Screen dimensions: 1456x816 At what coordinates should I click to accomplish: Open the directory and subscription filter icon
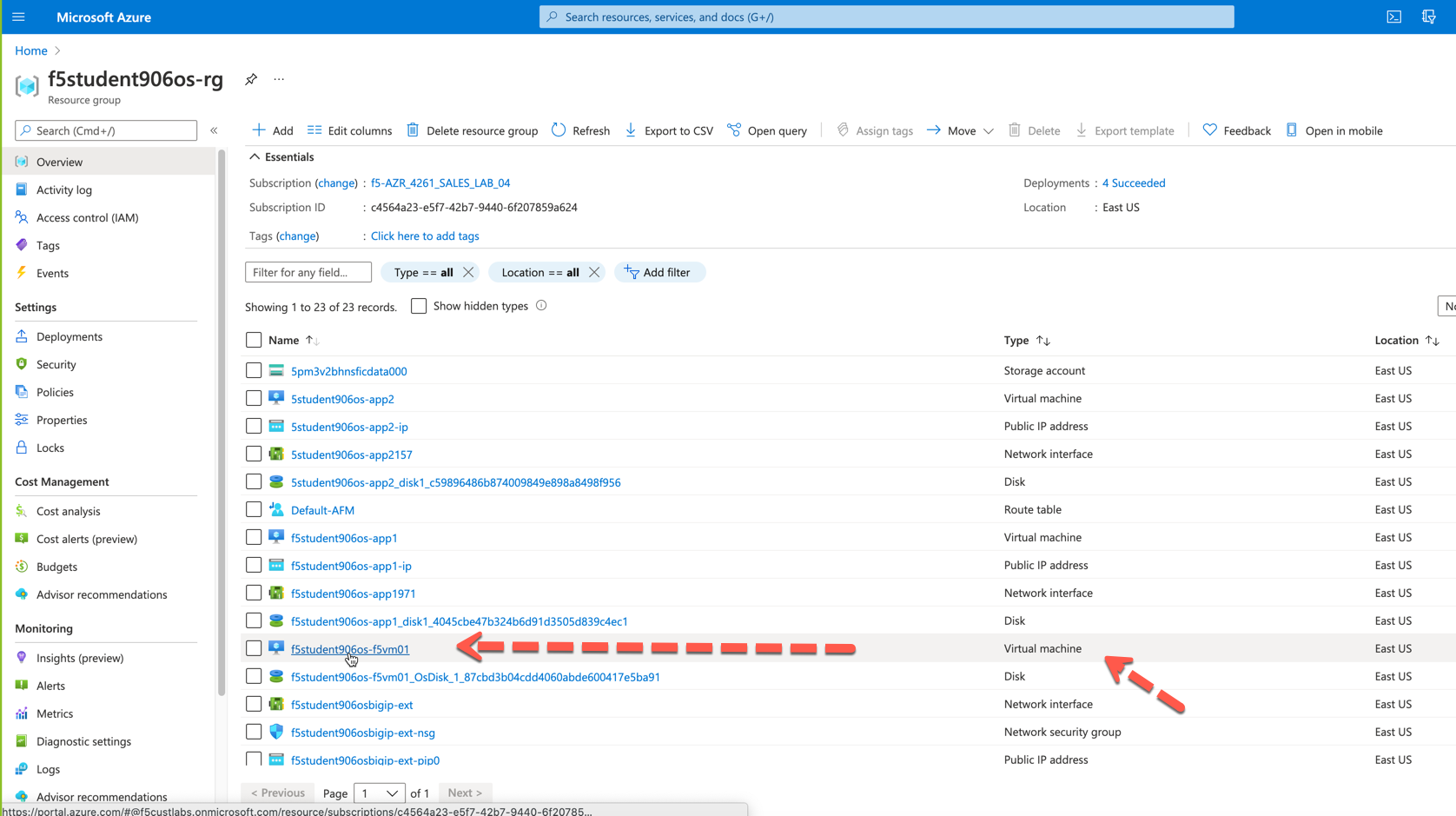[x=1429, y=17]
